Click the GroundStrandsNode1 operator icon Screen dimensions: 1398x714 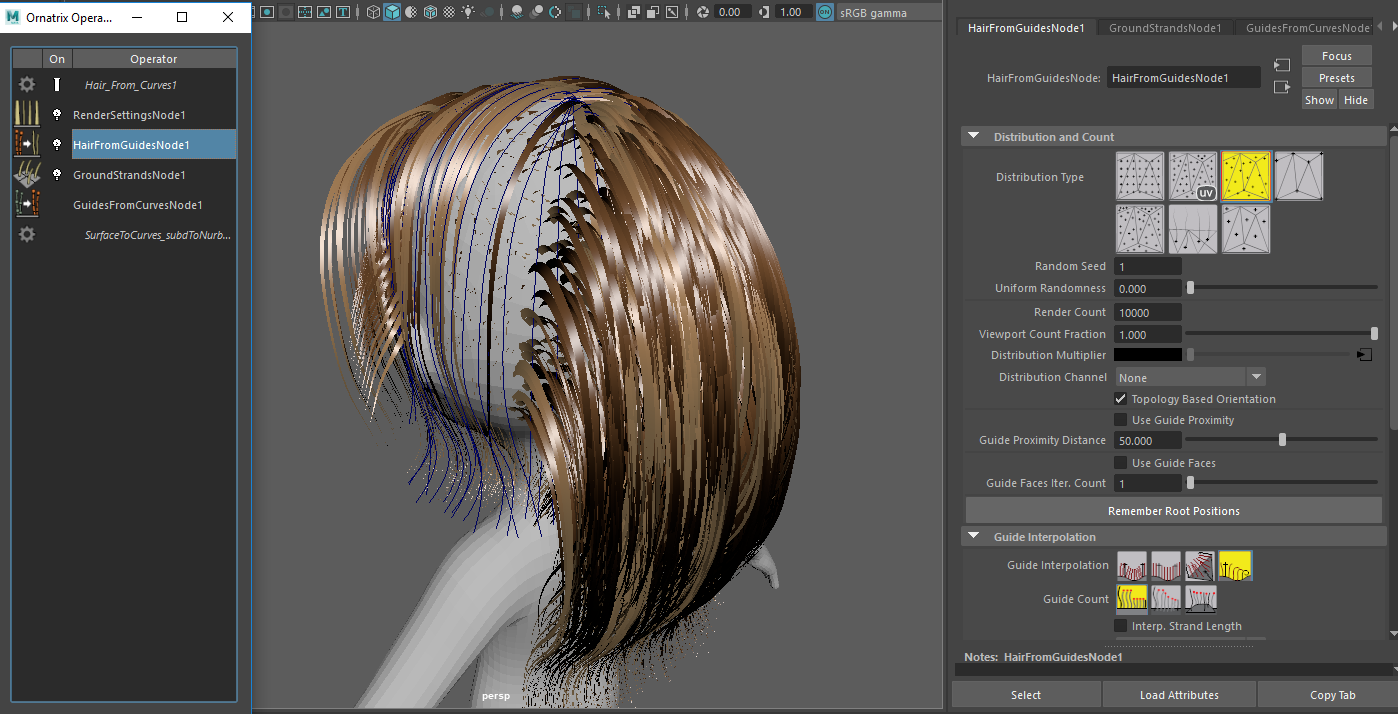27,175
